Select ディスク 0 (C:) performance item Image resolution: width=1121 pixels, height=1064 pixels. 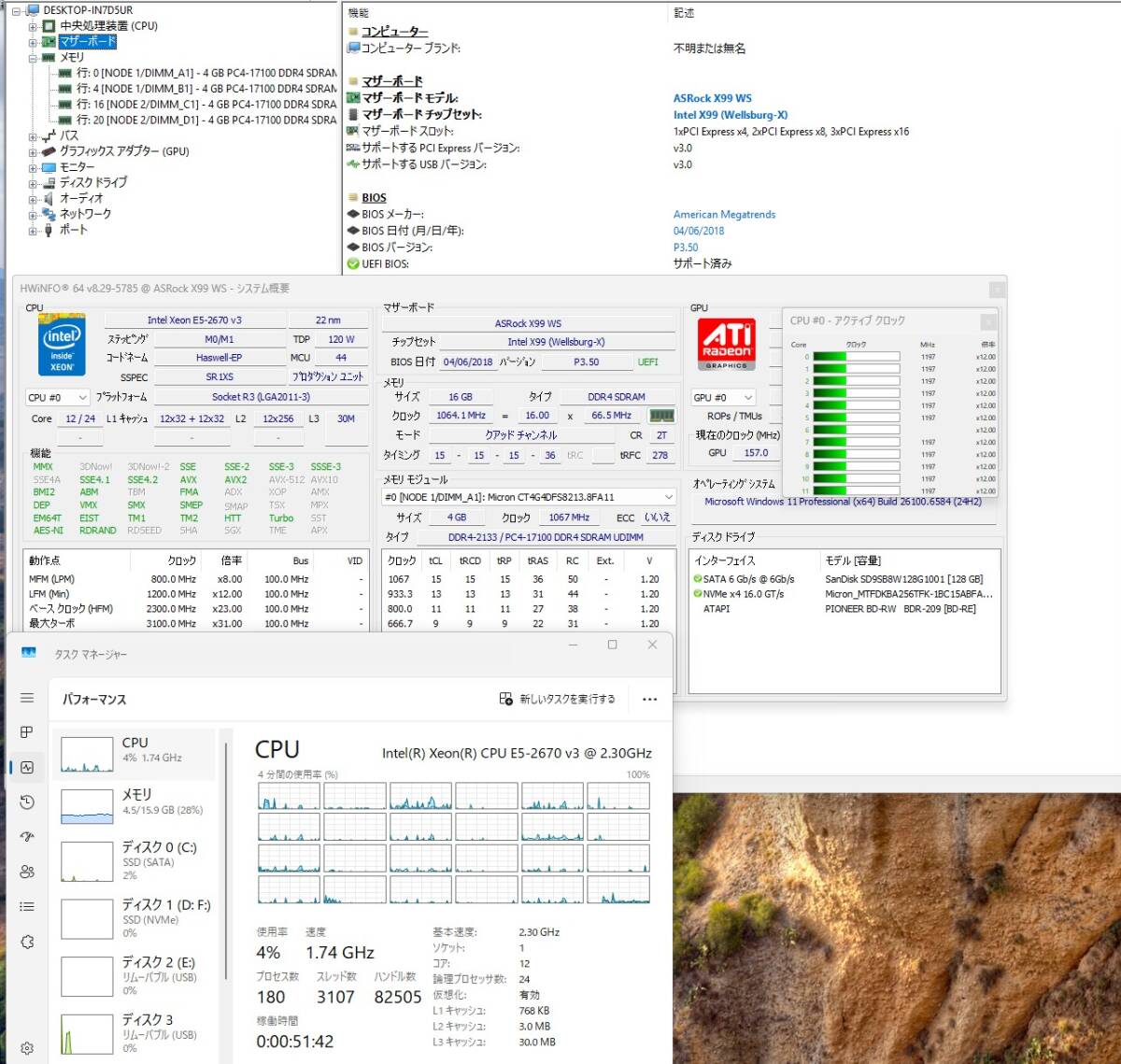pyautogui.click(x=135, y=859)
